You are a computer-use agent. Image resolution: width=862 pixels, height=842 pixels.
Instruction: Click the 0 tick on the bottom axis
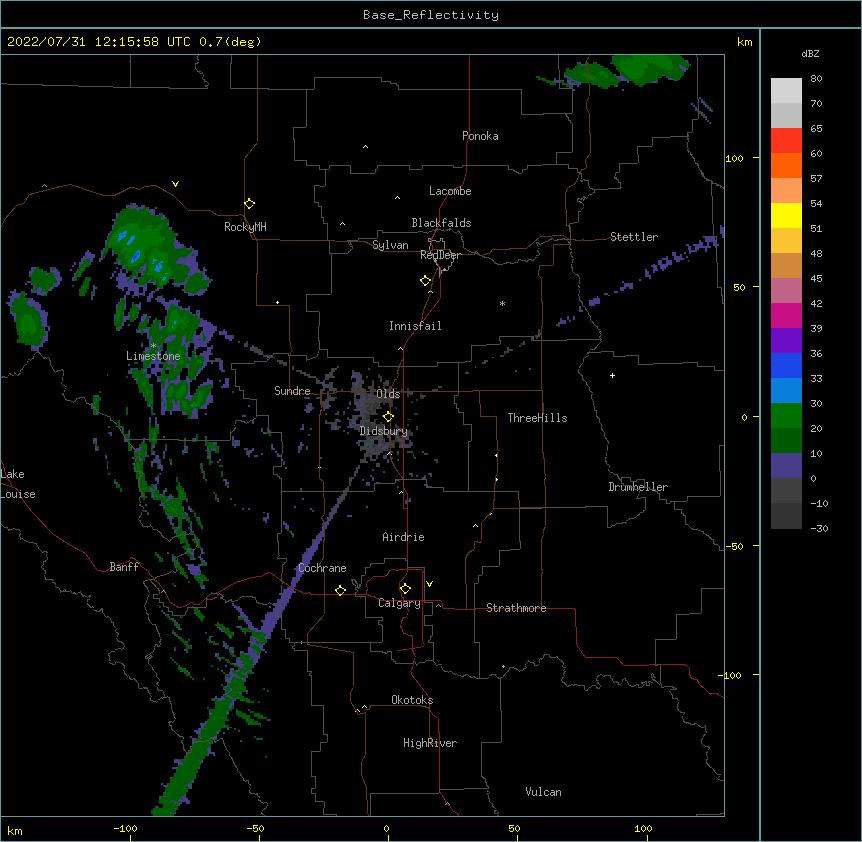coord(386,829)
